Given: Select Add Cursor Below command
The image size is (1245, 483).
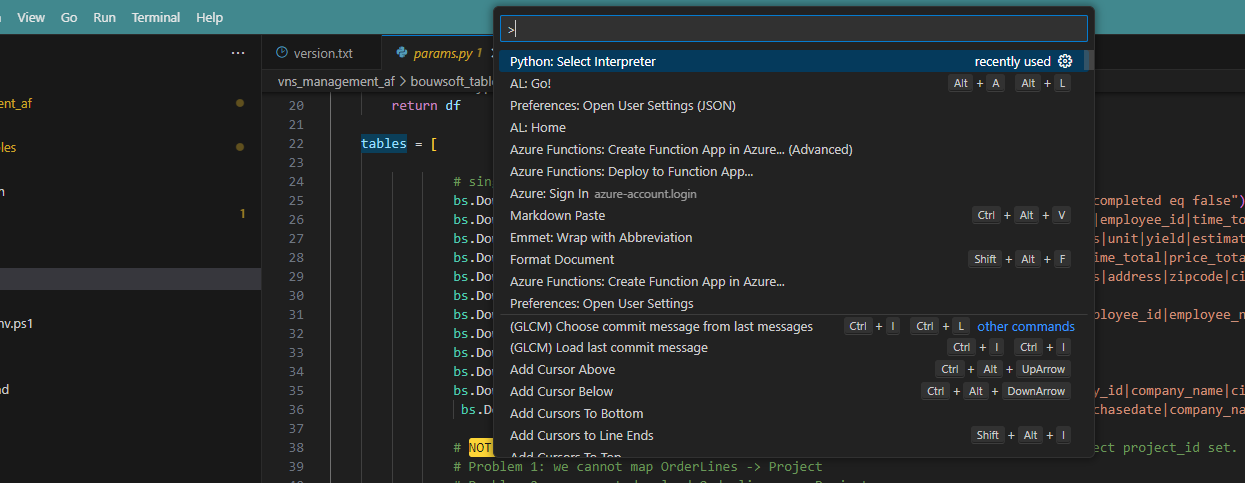Looking at the screenshot, I should [793, 391].
